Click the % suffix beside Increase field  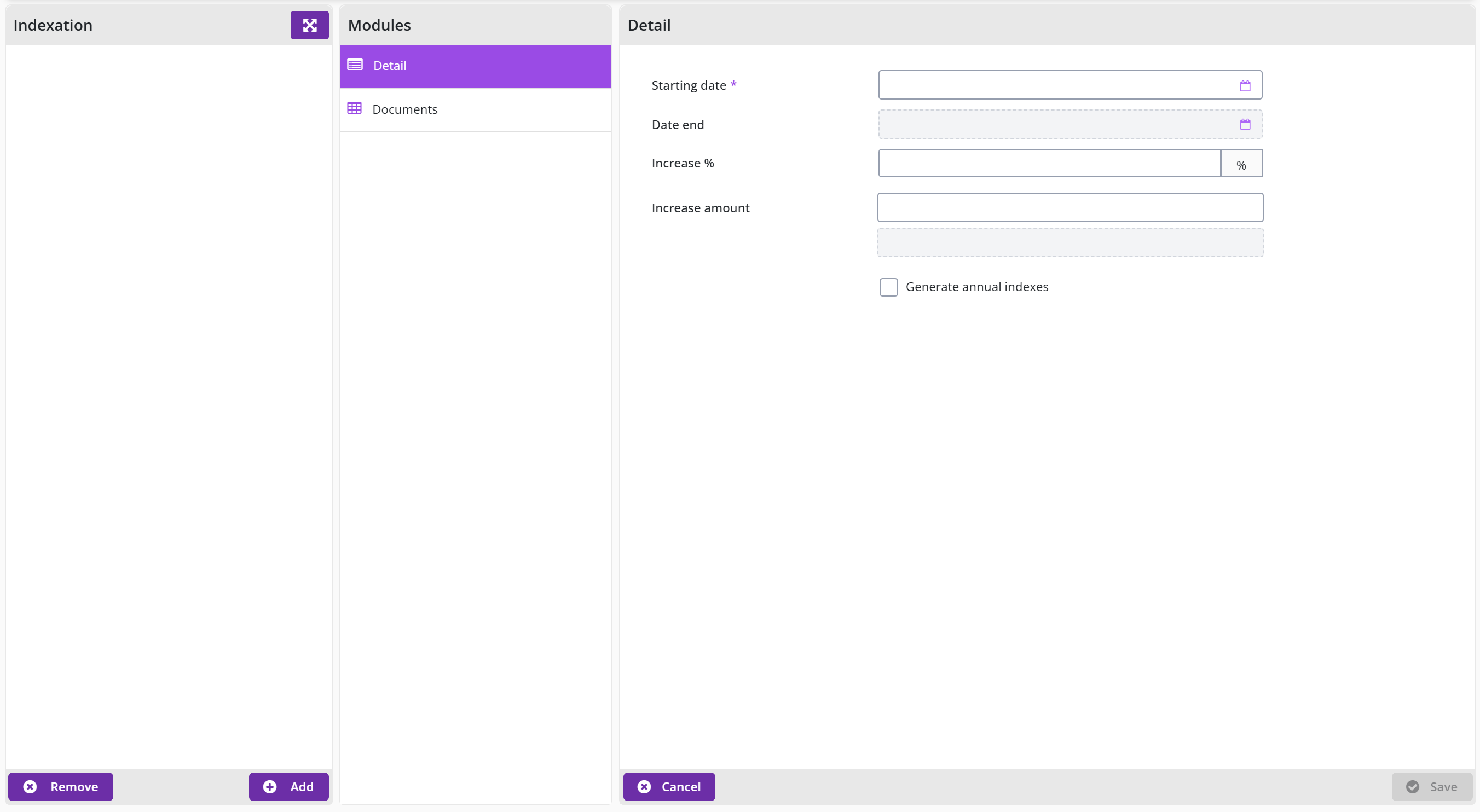point(1241,164)
